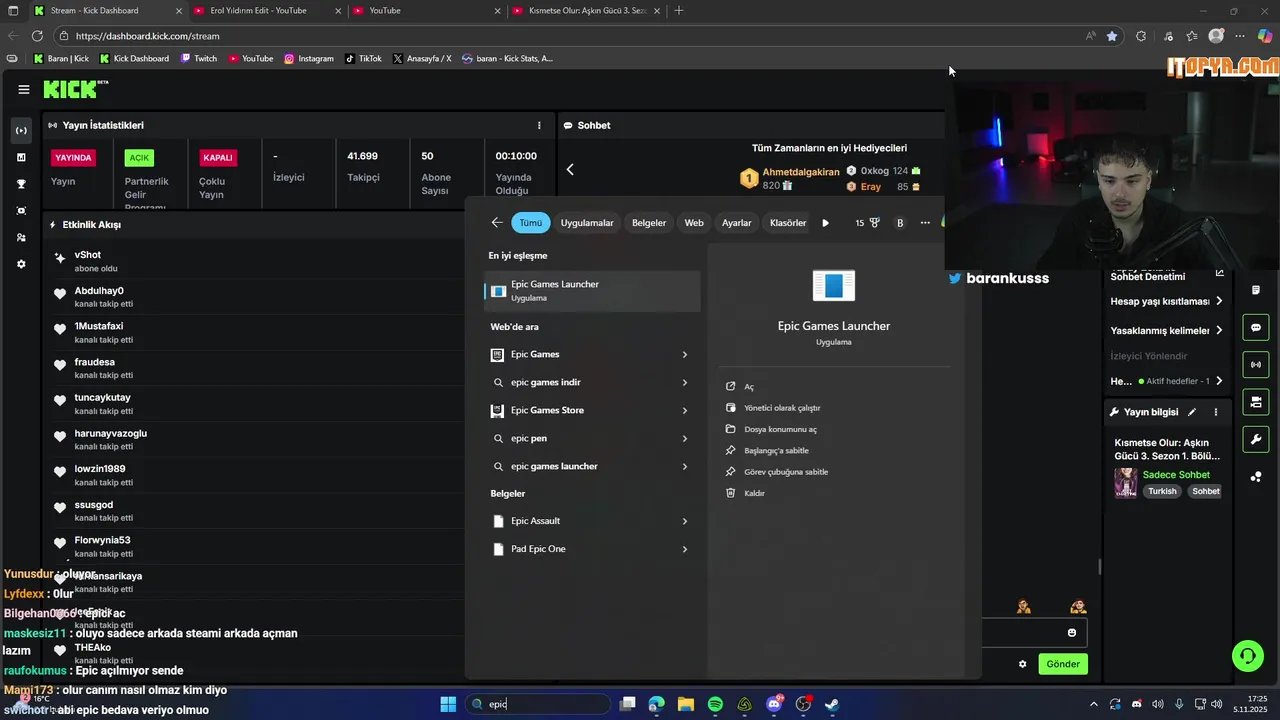Open Discord from the taskbar

pos(774,704)
